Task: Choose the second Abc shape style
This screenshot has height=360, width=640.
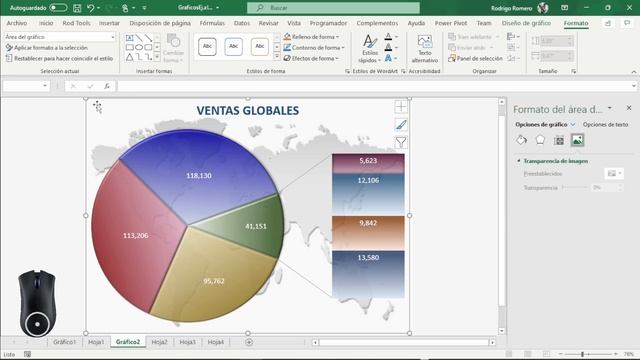Action: tap(233, 47)
